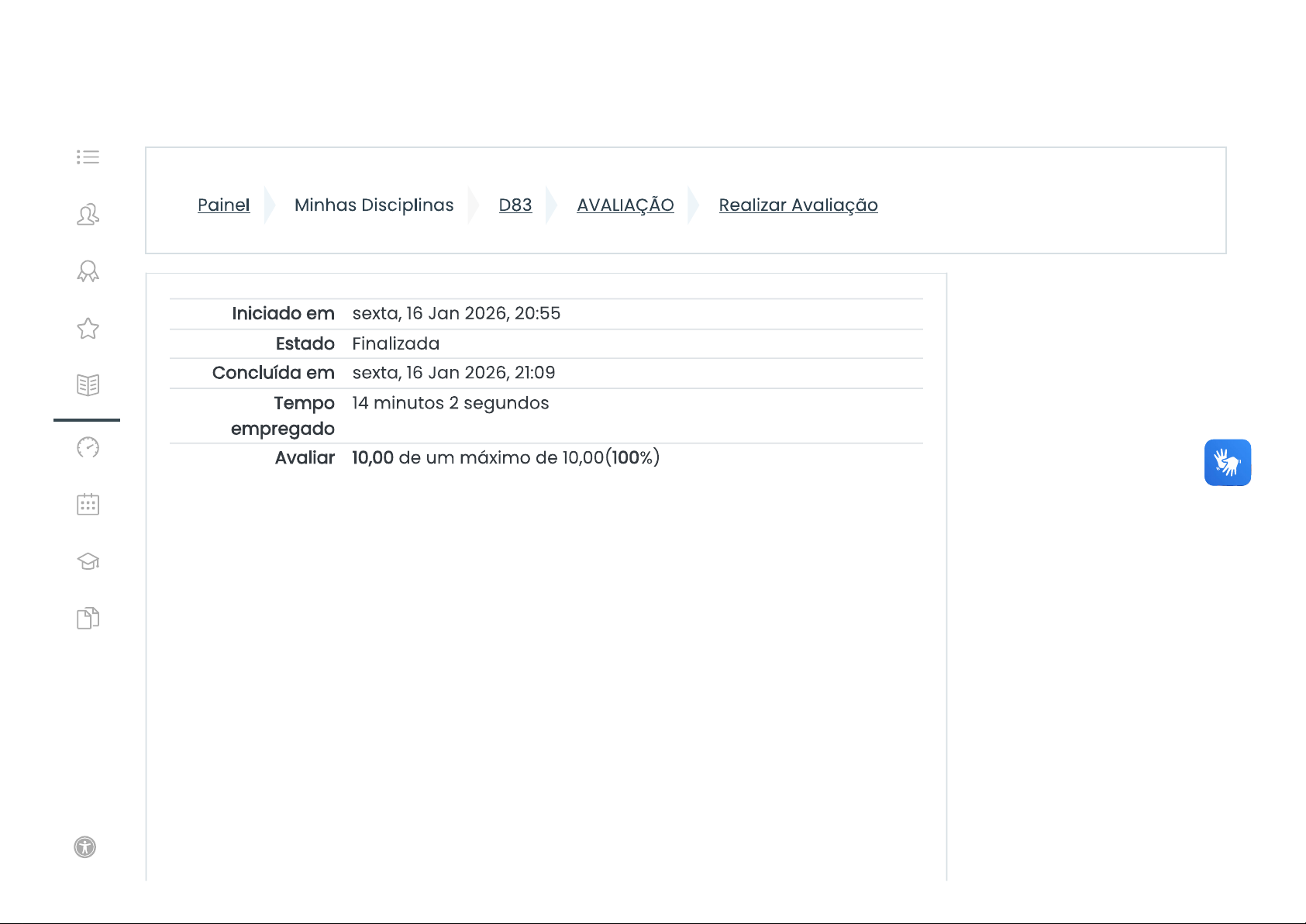Open the dashboard gauge icon
Viewport: 1306px width, 924px height.
point(88,447)
